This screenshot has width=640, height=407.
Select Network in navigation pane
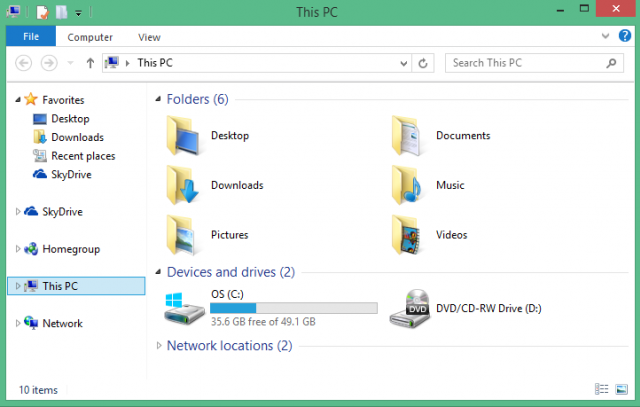[62, 323]
